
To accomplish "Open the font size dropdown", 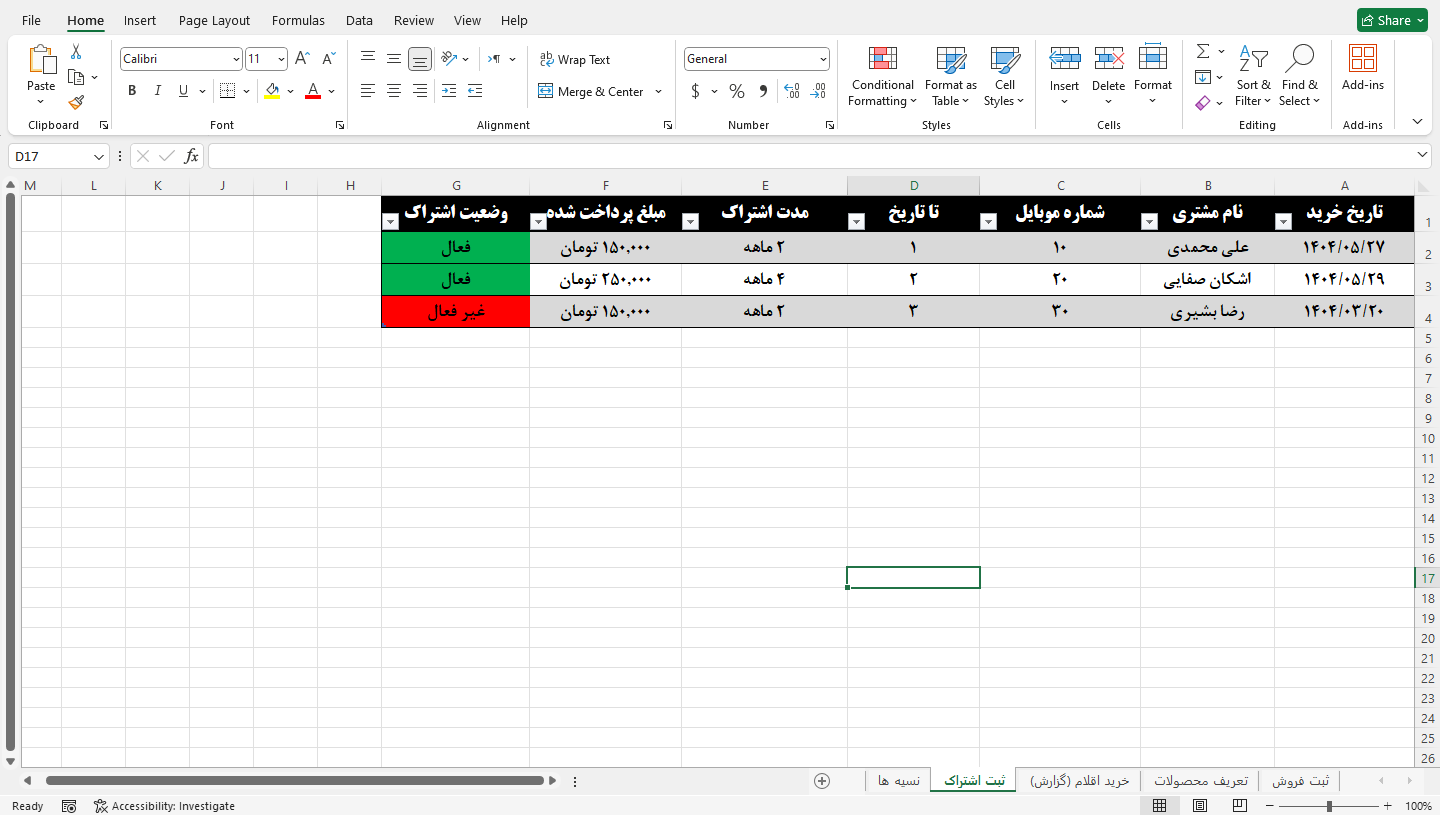I will (281, 59).
